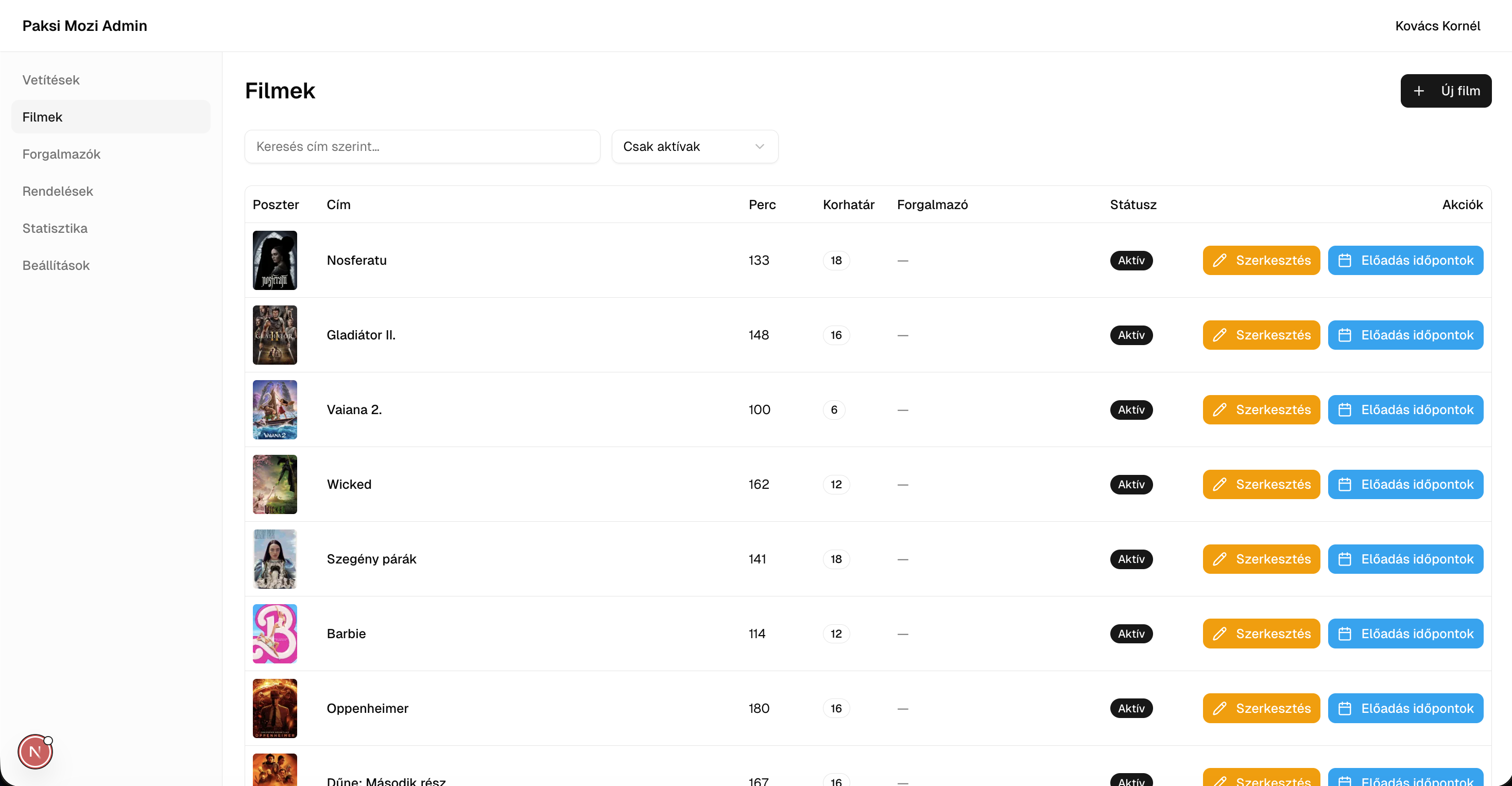Edit Szegény párák with Szerkesztés button
The height and width of the screenshot is (786, 1512).
pos(1261,559)
